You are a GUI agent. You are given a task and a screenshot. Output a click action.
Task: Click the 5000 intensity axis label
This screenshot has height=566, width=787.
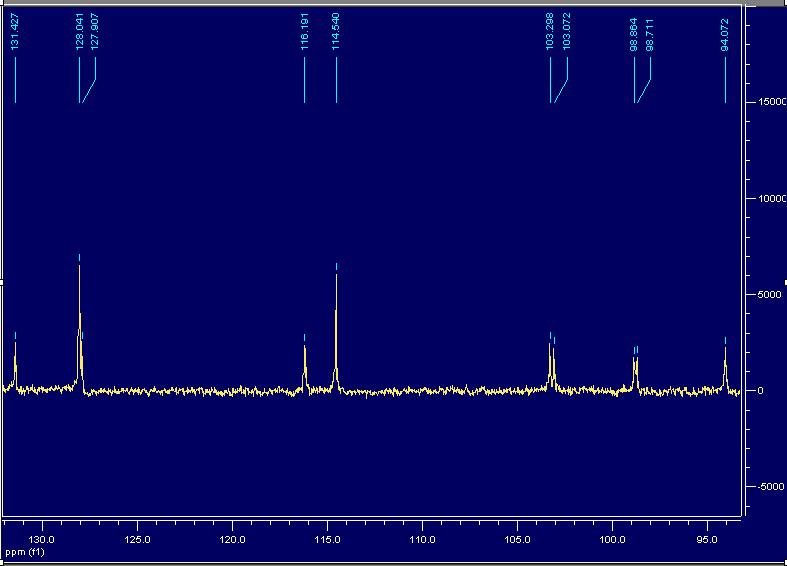(769, 295)
